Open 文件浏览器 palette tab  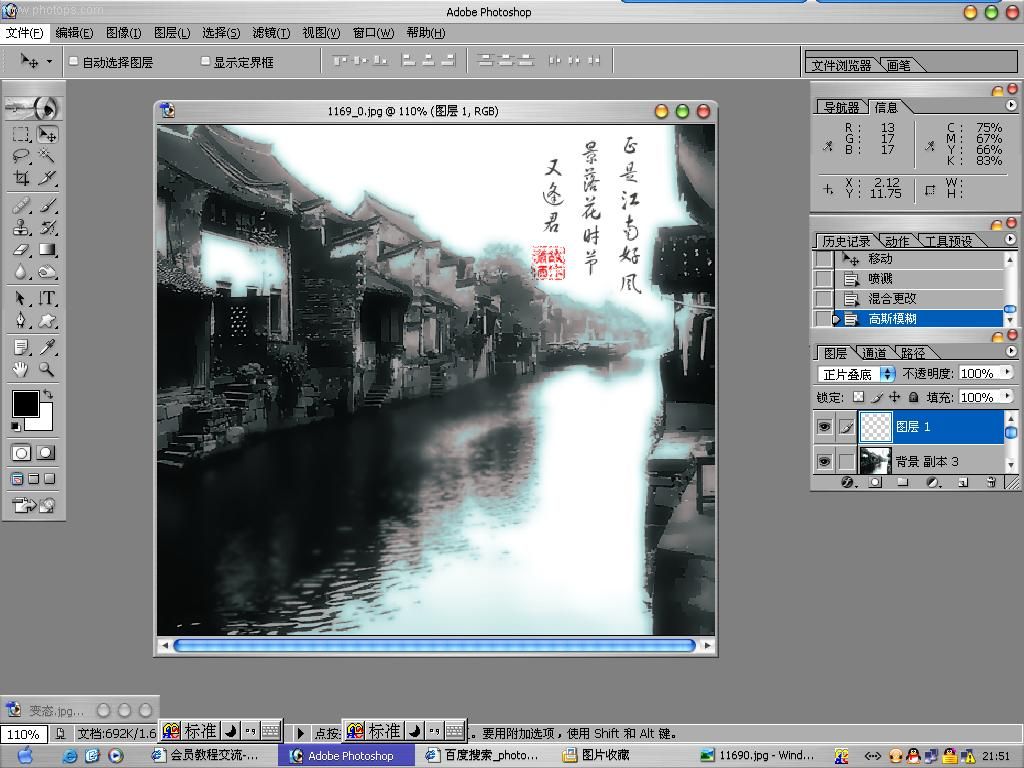coord(841,65)
